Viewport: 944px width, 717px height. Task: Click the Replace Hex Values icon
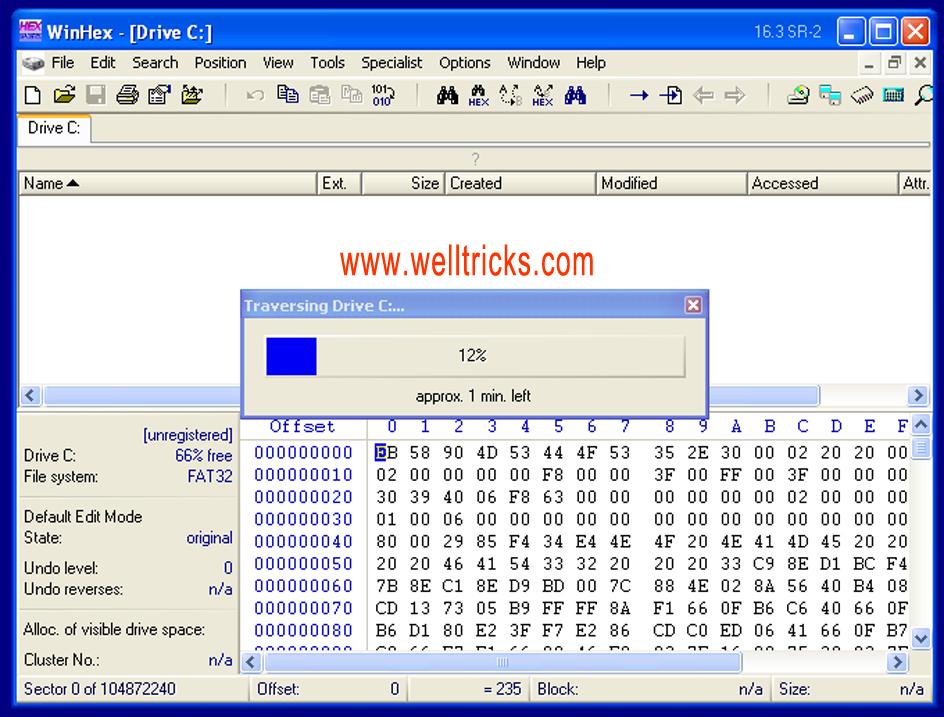point(542,95)
